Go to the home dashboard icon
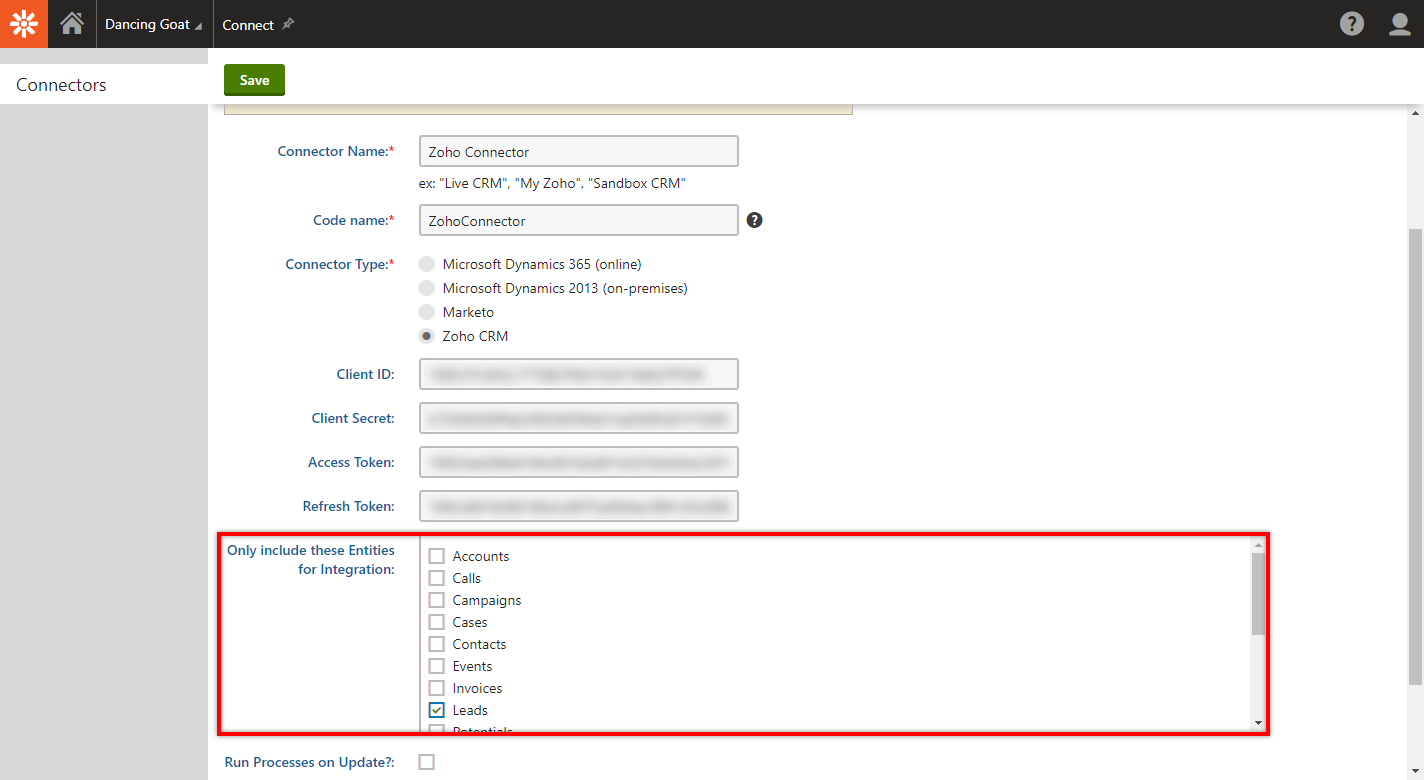The image size is (1424, 780). tap(72, 24)
